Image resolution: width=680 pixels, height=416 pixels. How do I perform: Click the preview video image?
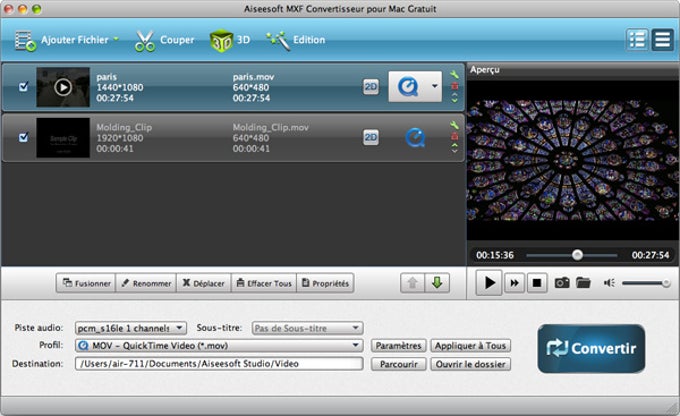[x=572, y=160]
